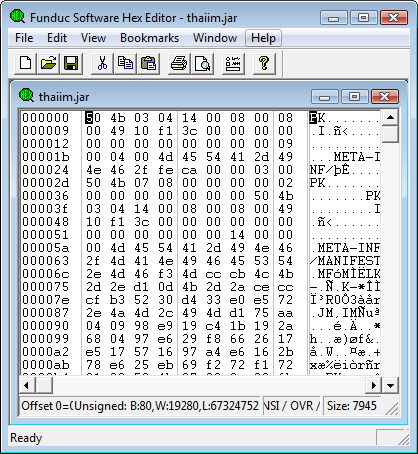The image size is (418, 454).
Task: Click the thaiim.jar document window icon
Action: [26, 96]
